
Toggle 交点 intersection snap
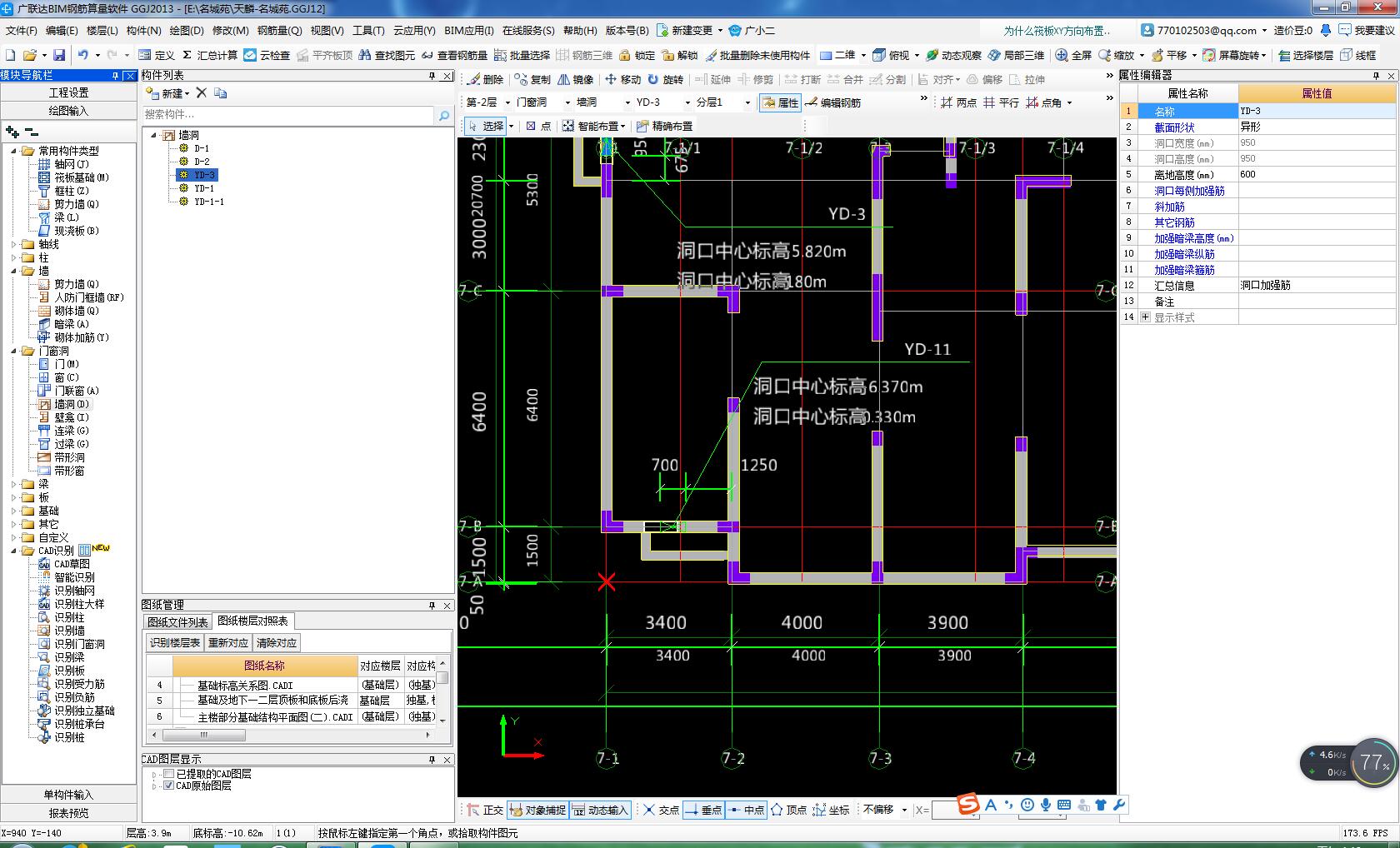click(661, 810)
